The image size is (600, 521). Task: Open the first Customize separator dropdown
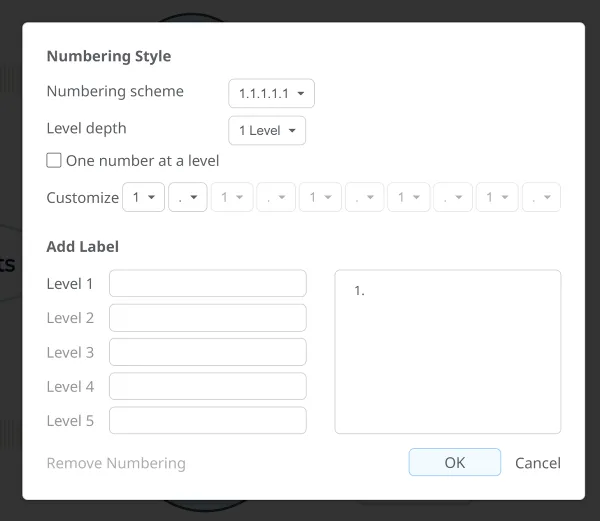[x=188, y=197]
